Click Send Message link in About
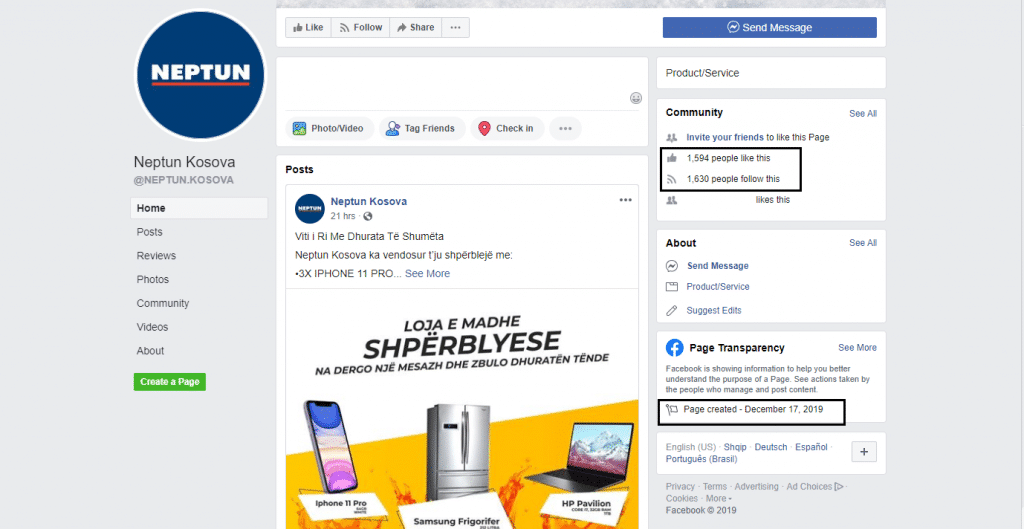Image resolution: width=1024 pixels, height=529 pixels. pyautogui.click(x=718, y=266)
